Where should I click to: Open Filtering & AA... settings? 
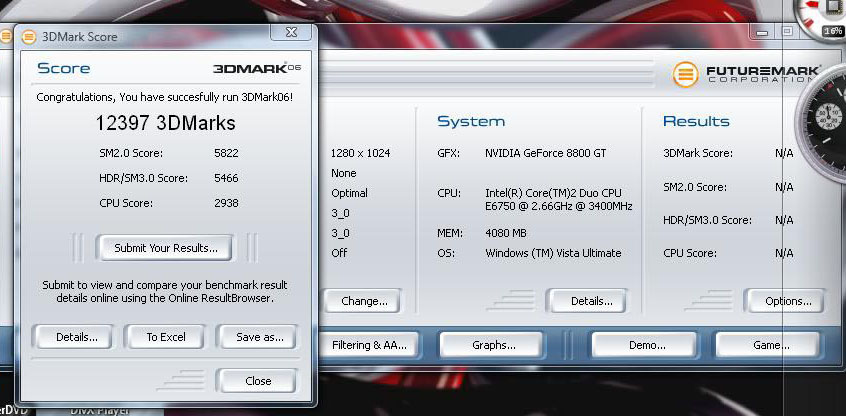pos(369,345)
